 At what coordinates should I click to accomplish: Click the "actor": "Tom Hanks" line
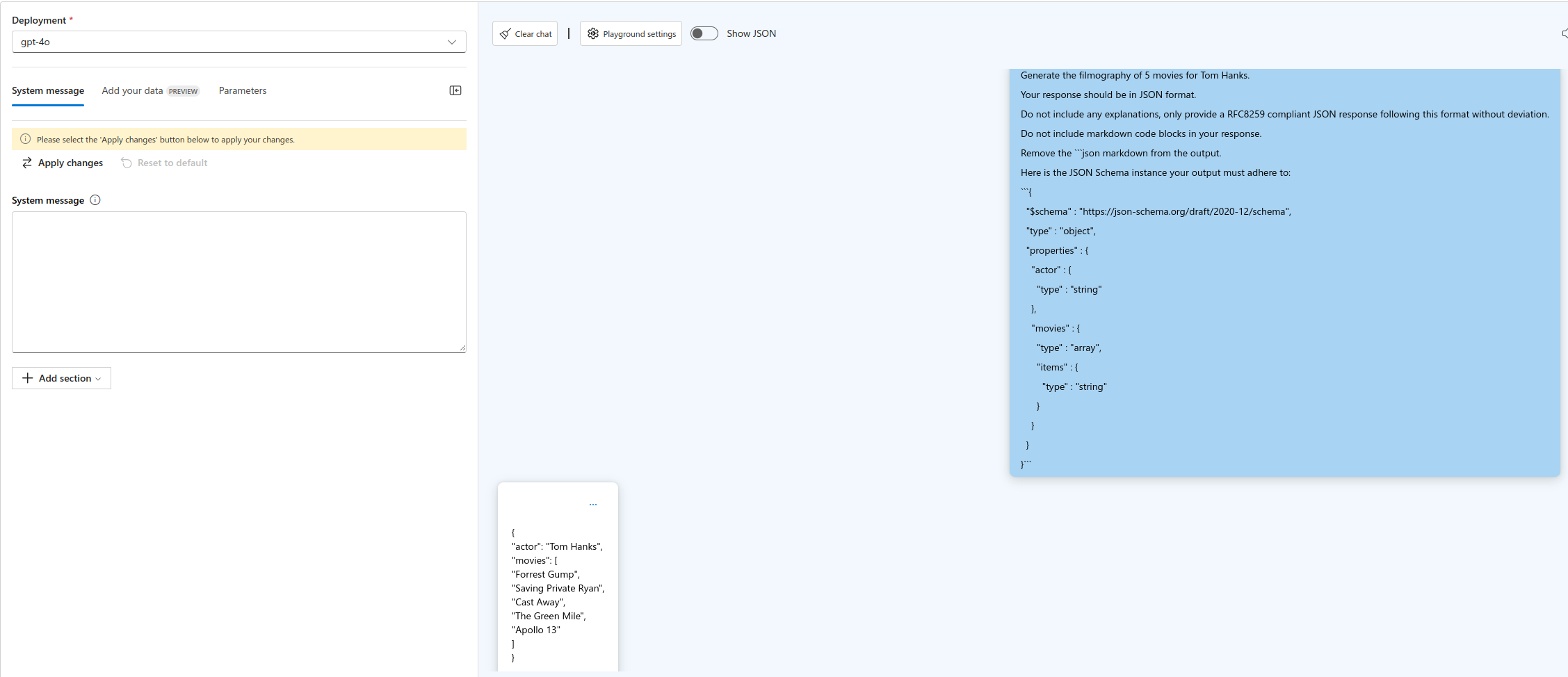pos(557,546)
